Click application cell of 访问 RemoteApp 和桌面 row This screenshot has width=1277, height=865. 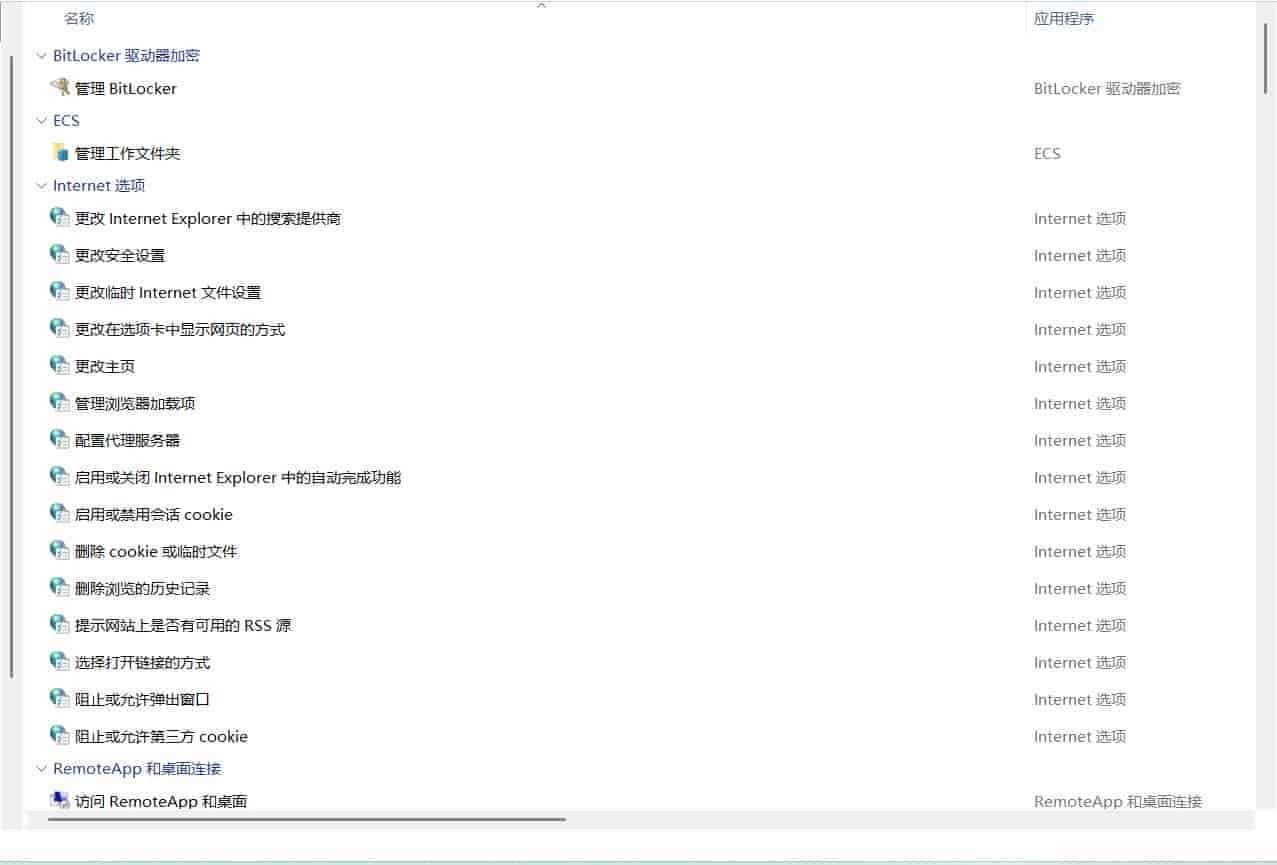click(x=1118, y=801)
